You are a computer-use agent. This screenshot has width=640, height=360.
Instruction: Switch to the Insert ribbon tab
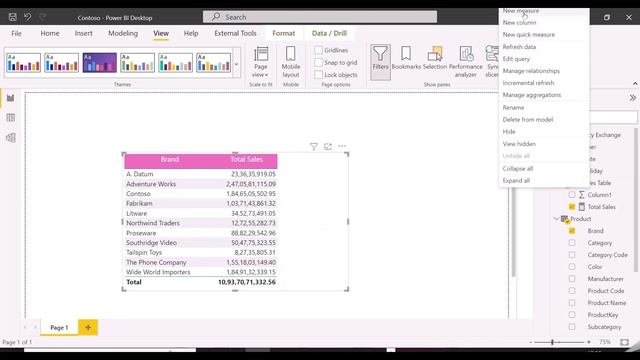83,33
